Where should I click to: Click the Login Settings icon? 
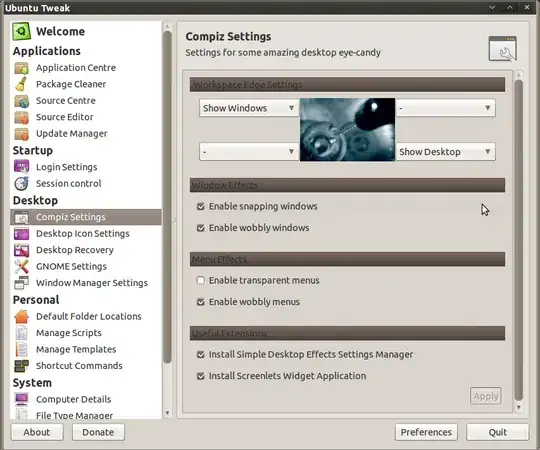pos(21,167)
